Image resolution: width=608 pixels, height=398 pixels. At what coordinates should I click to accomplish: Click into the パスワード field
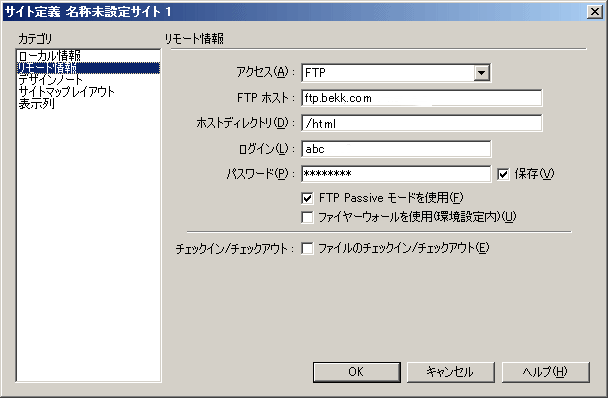coord(396,174)
